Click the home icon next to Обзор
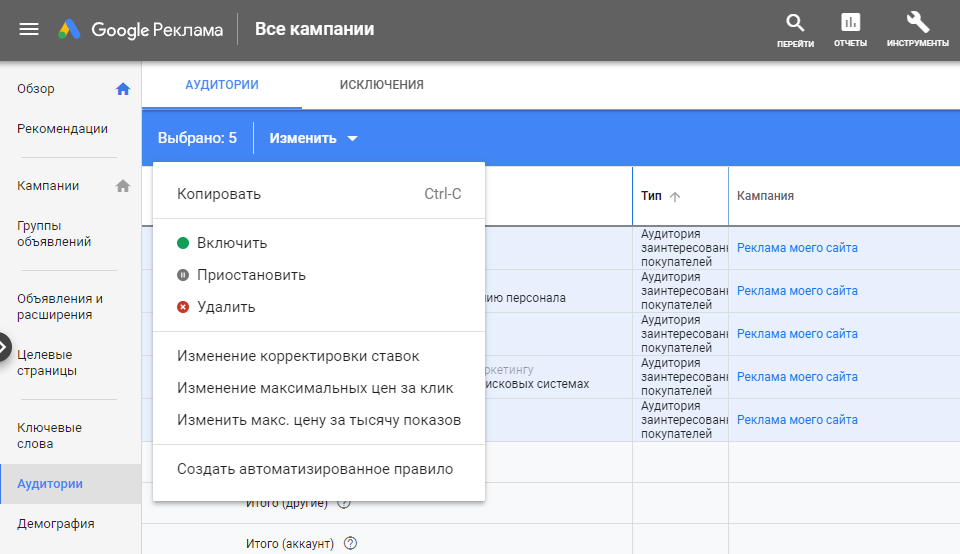Screen dimensions: 960x554 point(123,89)
